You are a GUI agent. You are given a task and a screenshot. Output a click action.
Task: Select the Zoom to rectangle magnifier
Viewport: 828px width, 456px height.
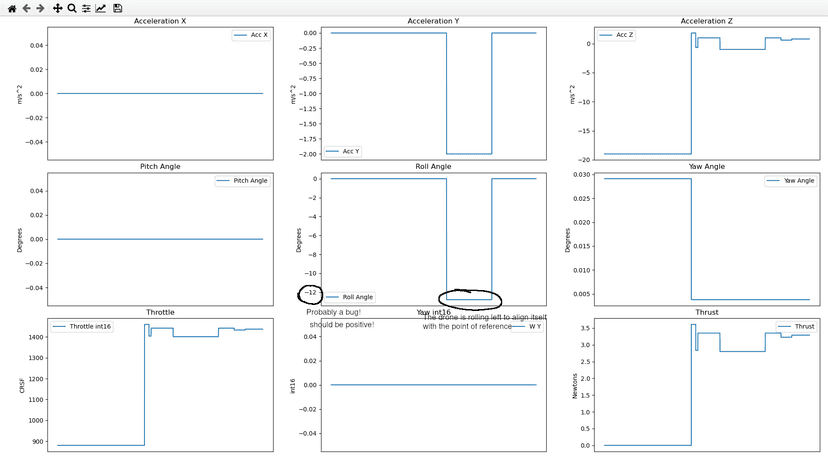72,8
